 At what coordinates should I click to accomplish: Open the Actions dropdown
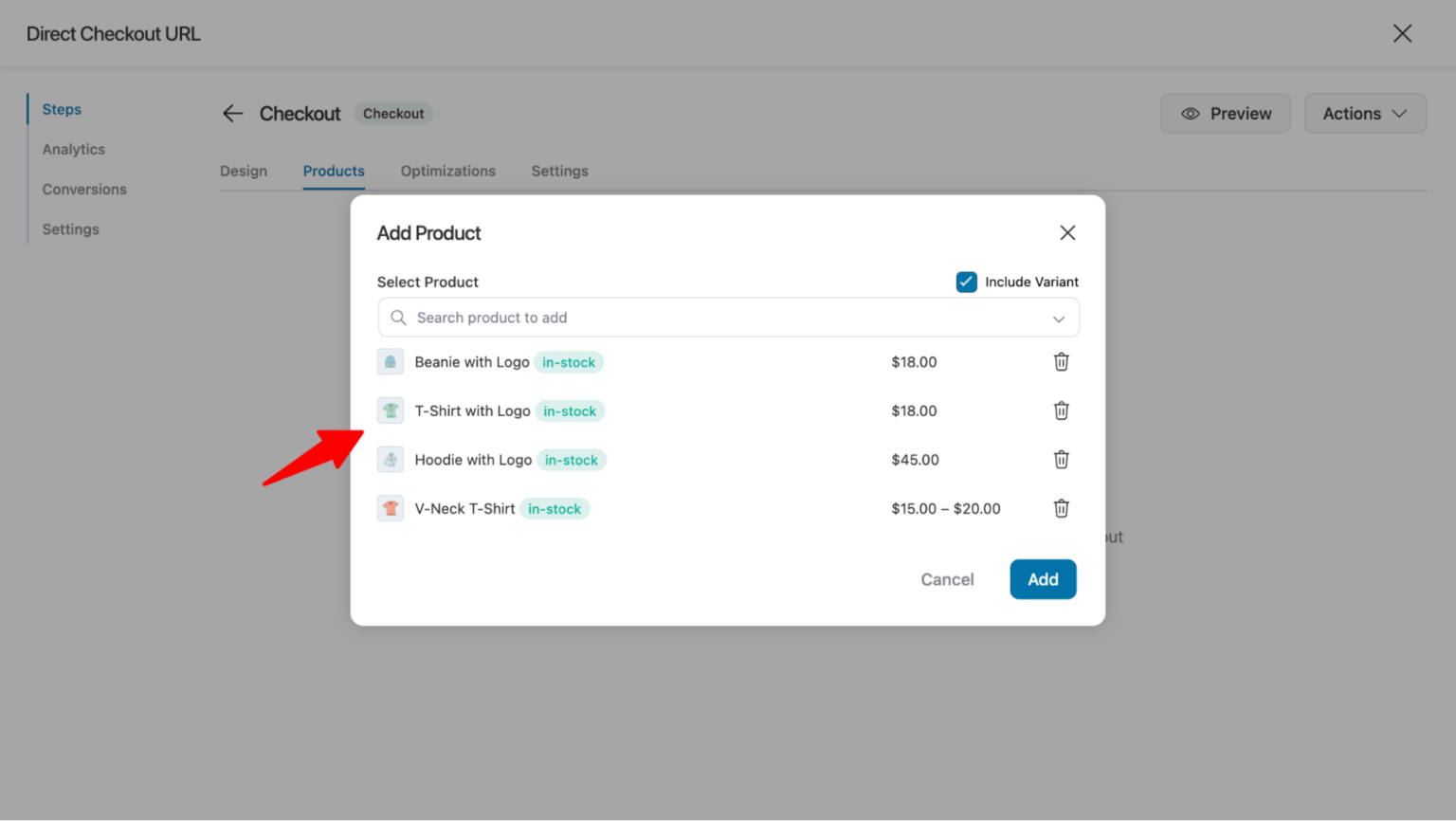[1365, 113]
